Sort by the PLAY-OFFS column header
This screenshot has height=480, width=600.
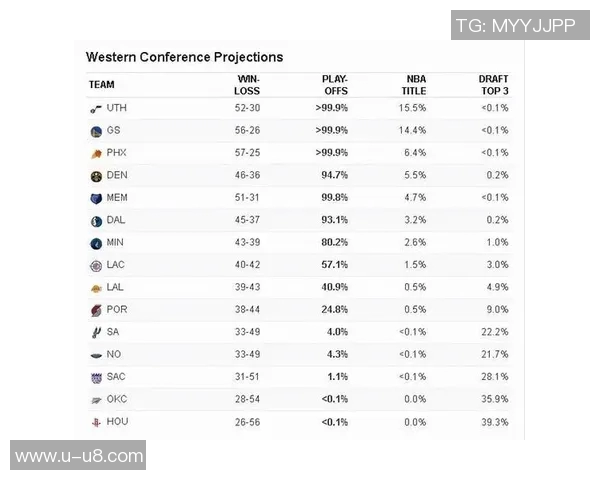click(x=334, y=85)
